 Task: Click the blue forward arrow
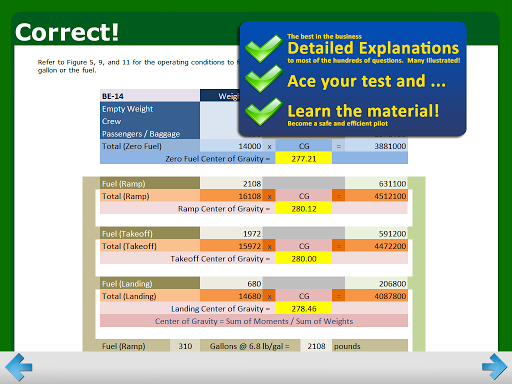coord(495,367)
